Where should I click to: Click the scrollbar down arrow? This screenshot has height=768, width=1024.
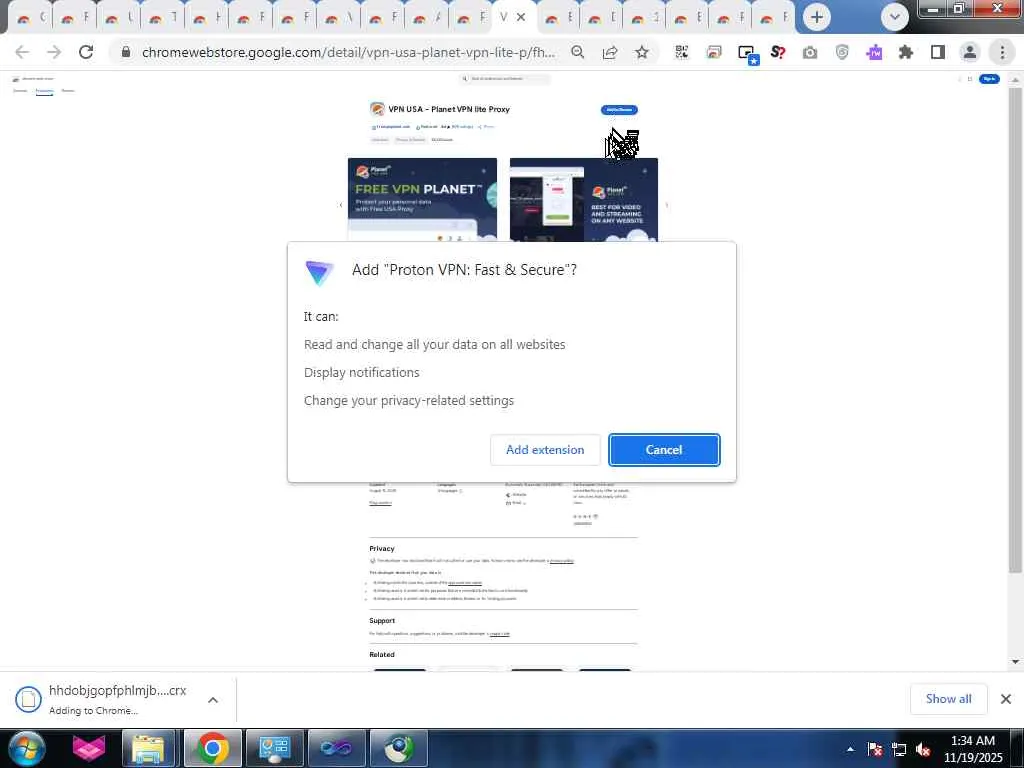coord(1015,662)
